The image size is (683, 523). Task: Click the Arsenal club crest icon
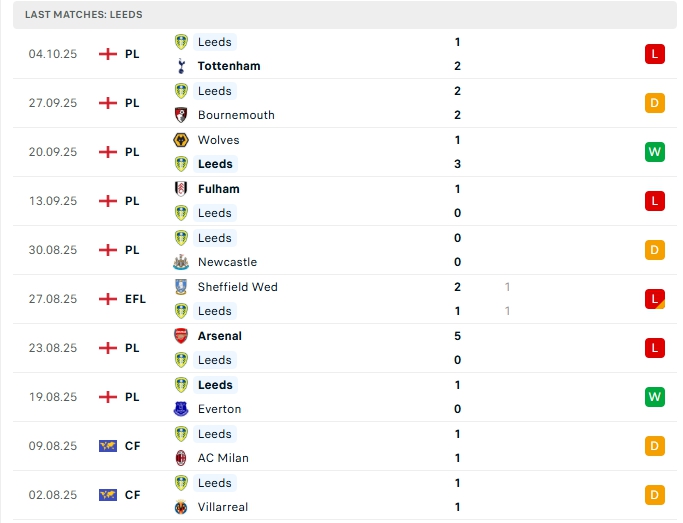pyautogui.click(x=181, y=336)
